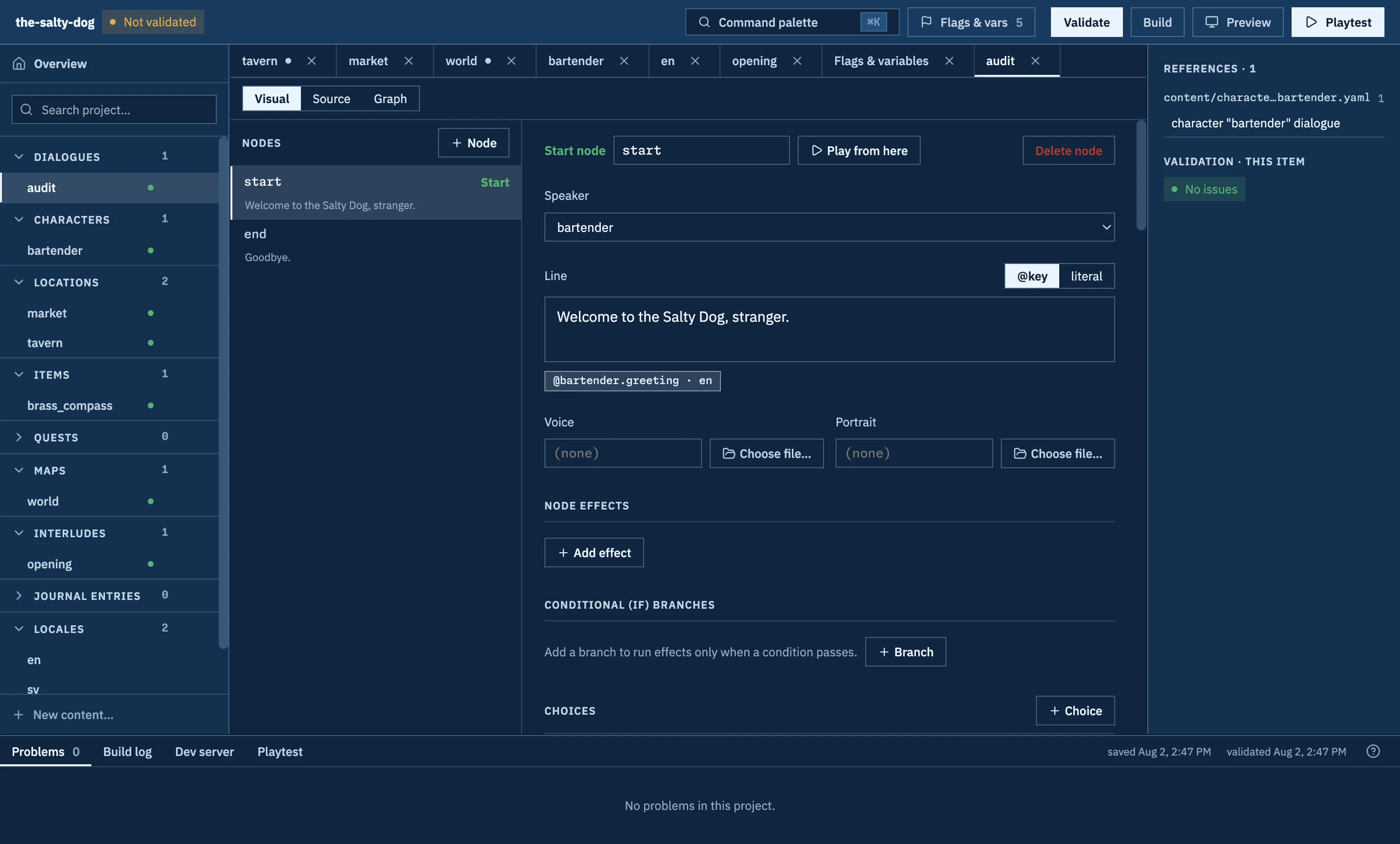
Task: Click folder icon of Portrait Choose file
Action: [x=1020, y=454]
